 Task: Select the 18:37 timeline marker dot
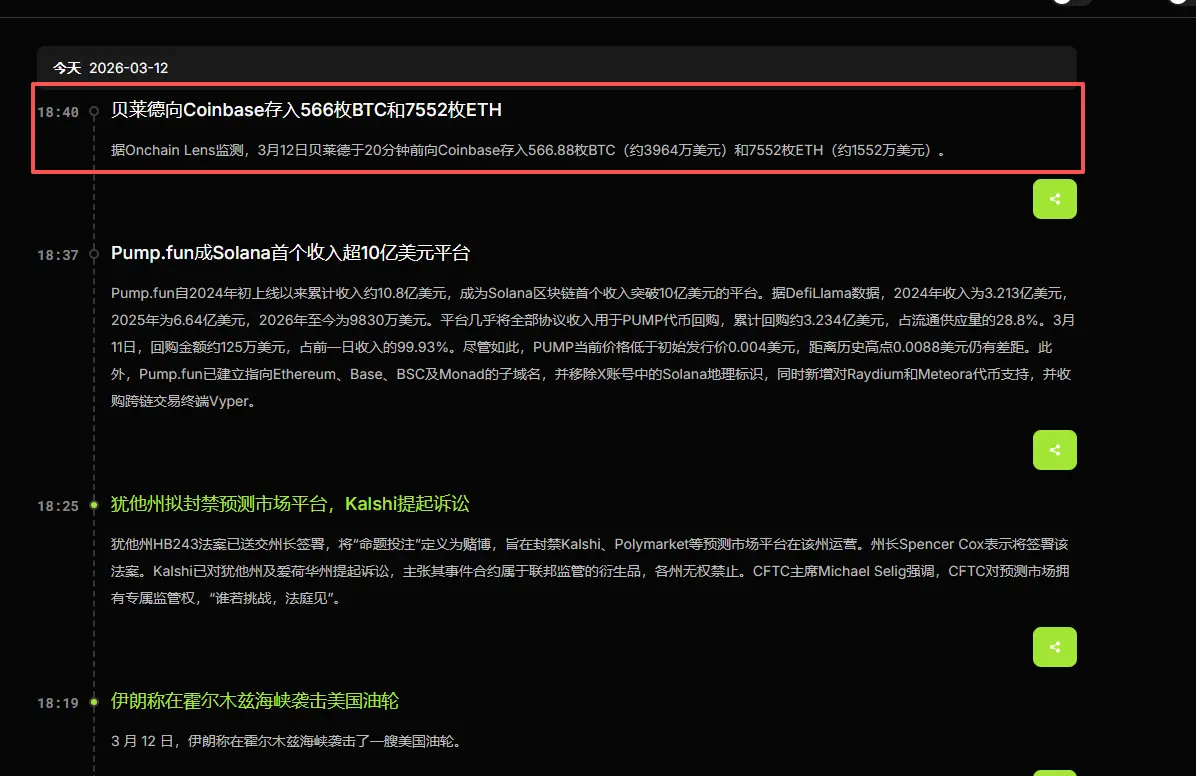pos(94,254)
